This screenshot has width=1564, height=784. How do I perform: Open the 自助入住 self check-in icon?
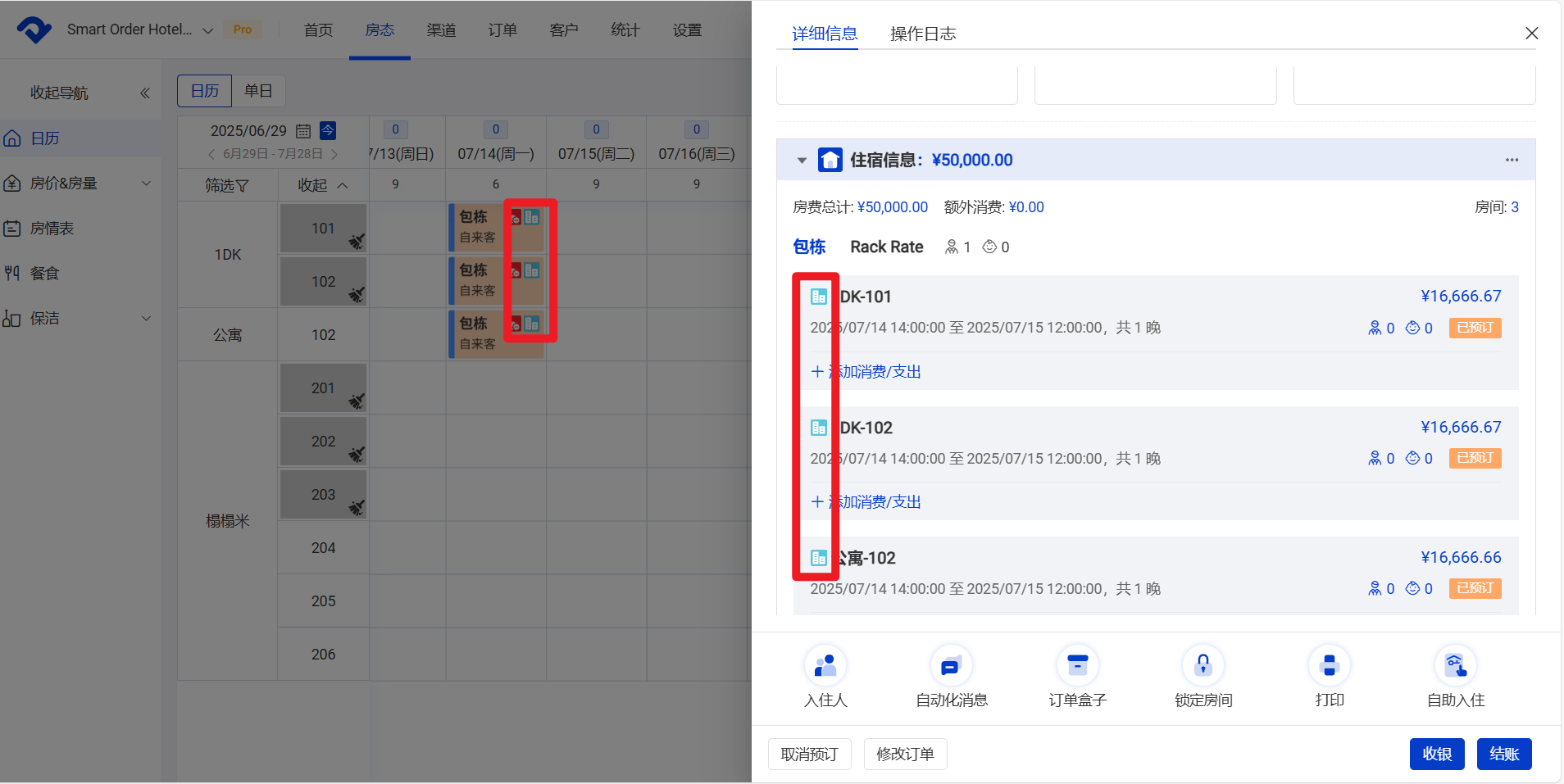click(x=1455, y=666)
